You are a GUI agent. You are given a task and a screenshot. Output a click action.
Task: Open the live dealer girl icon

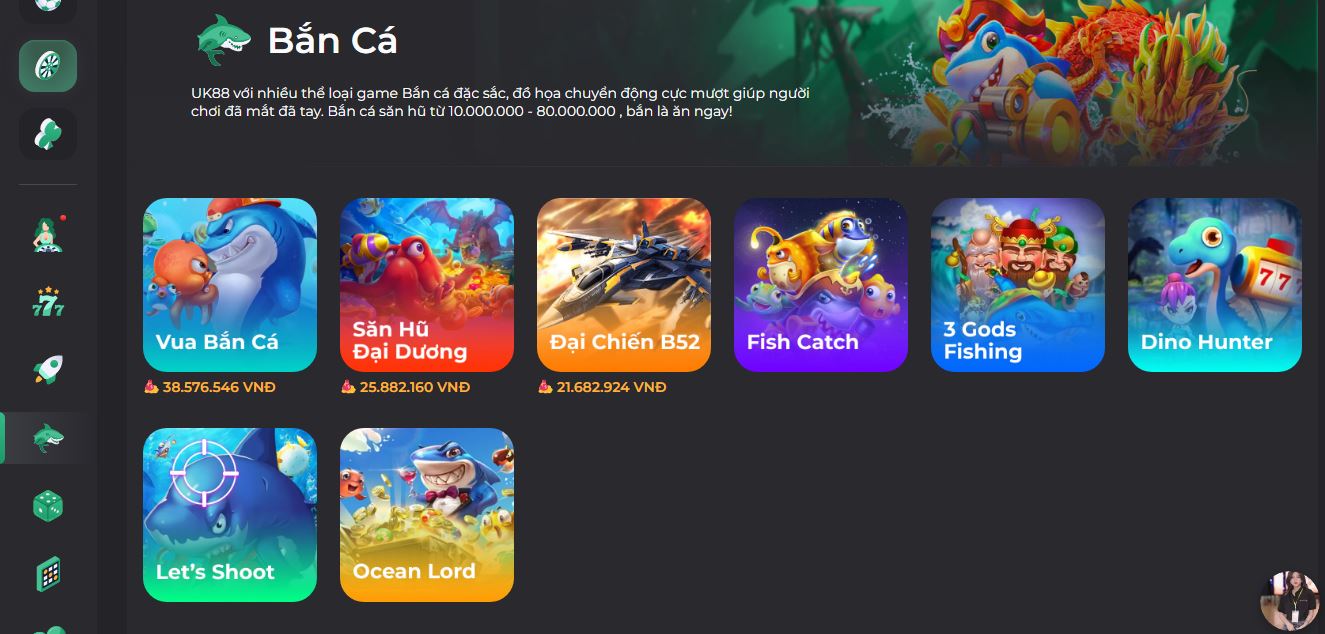(48, 233)
